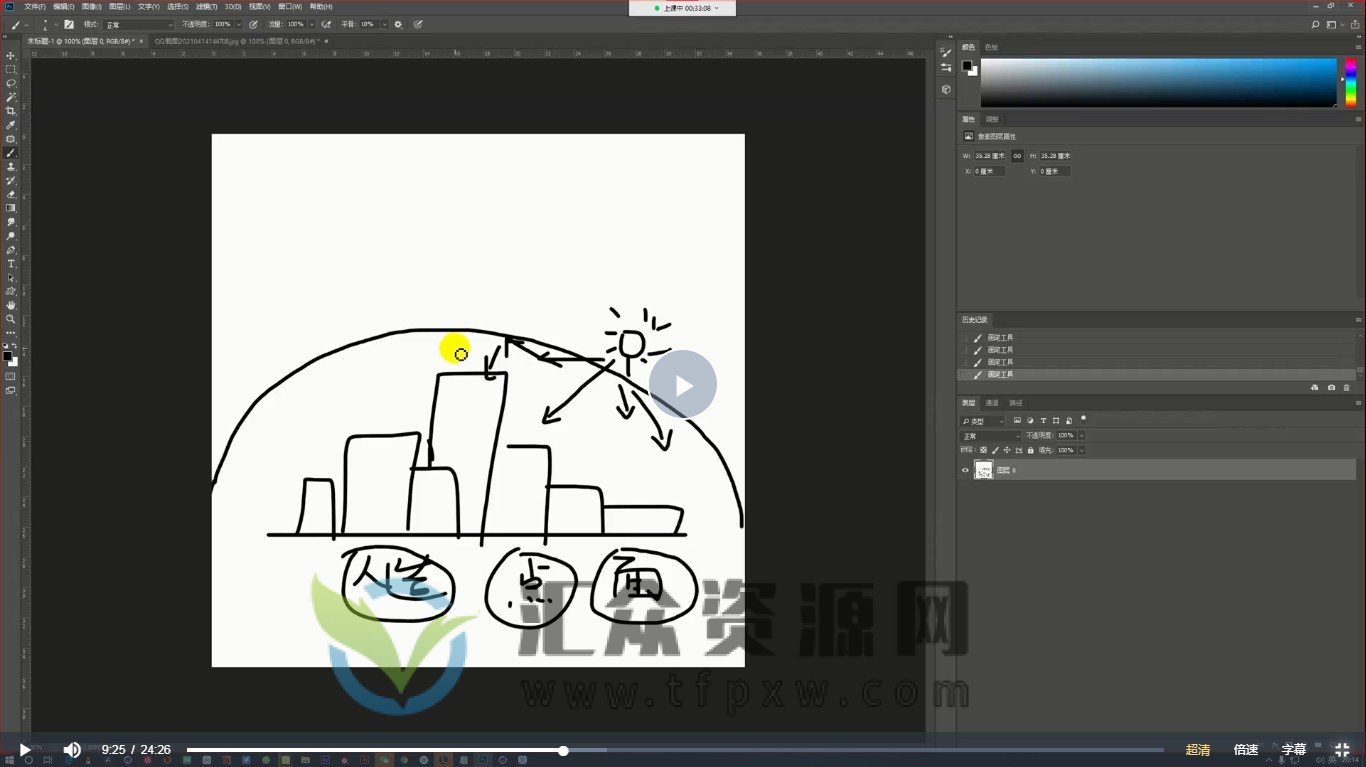
Task: Choose the Type tool
Action: [11, 264]
